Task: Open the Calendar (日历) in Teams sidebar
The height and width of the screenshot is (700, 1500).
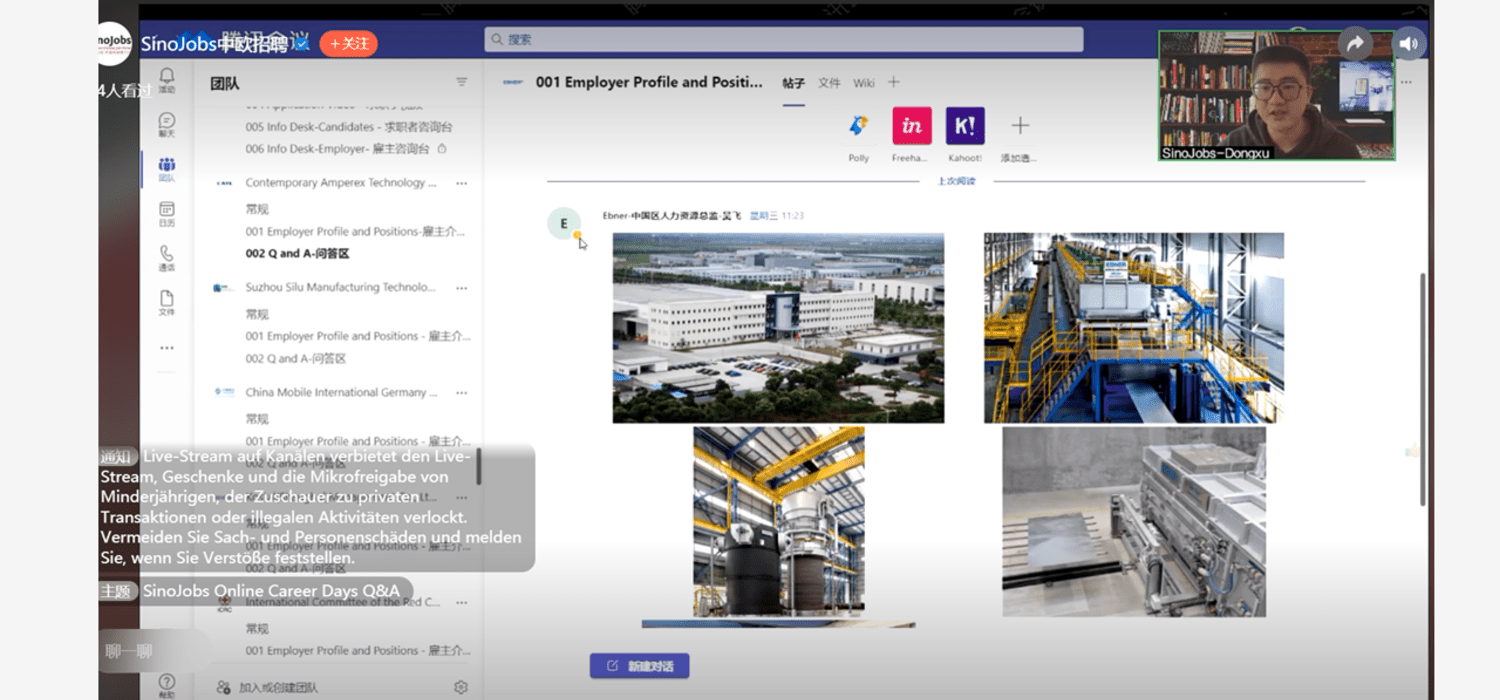Action: [x=167, y=214]
